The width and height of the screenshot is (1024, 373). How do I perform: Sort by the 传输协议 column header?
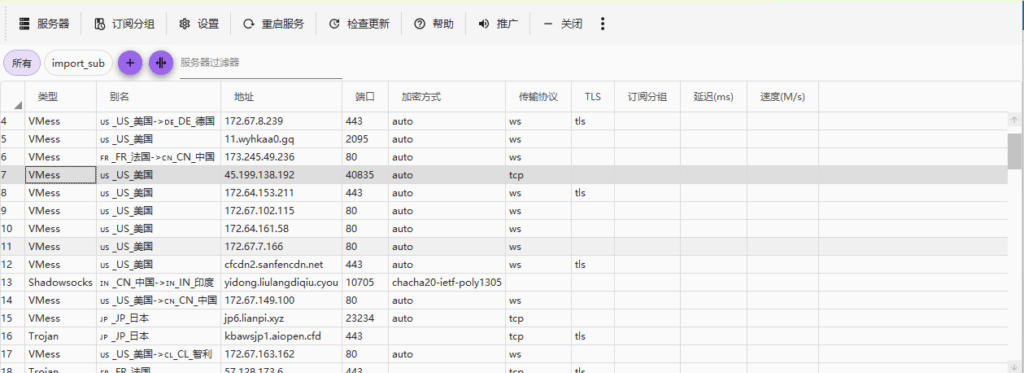pyautogui.click(x=539, y=97)
